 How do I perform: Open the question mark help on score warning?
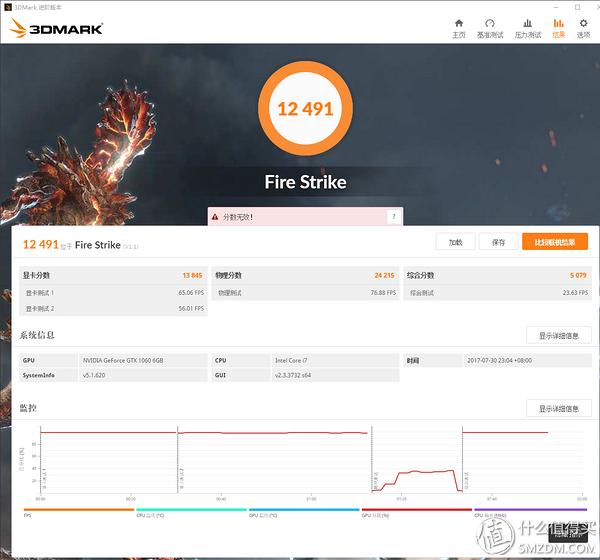(394, 217)
